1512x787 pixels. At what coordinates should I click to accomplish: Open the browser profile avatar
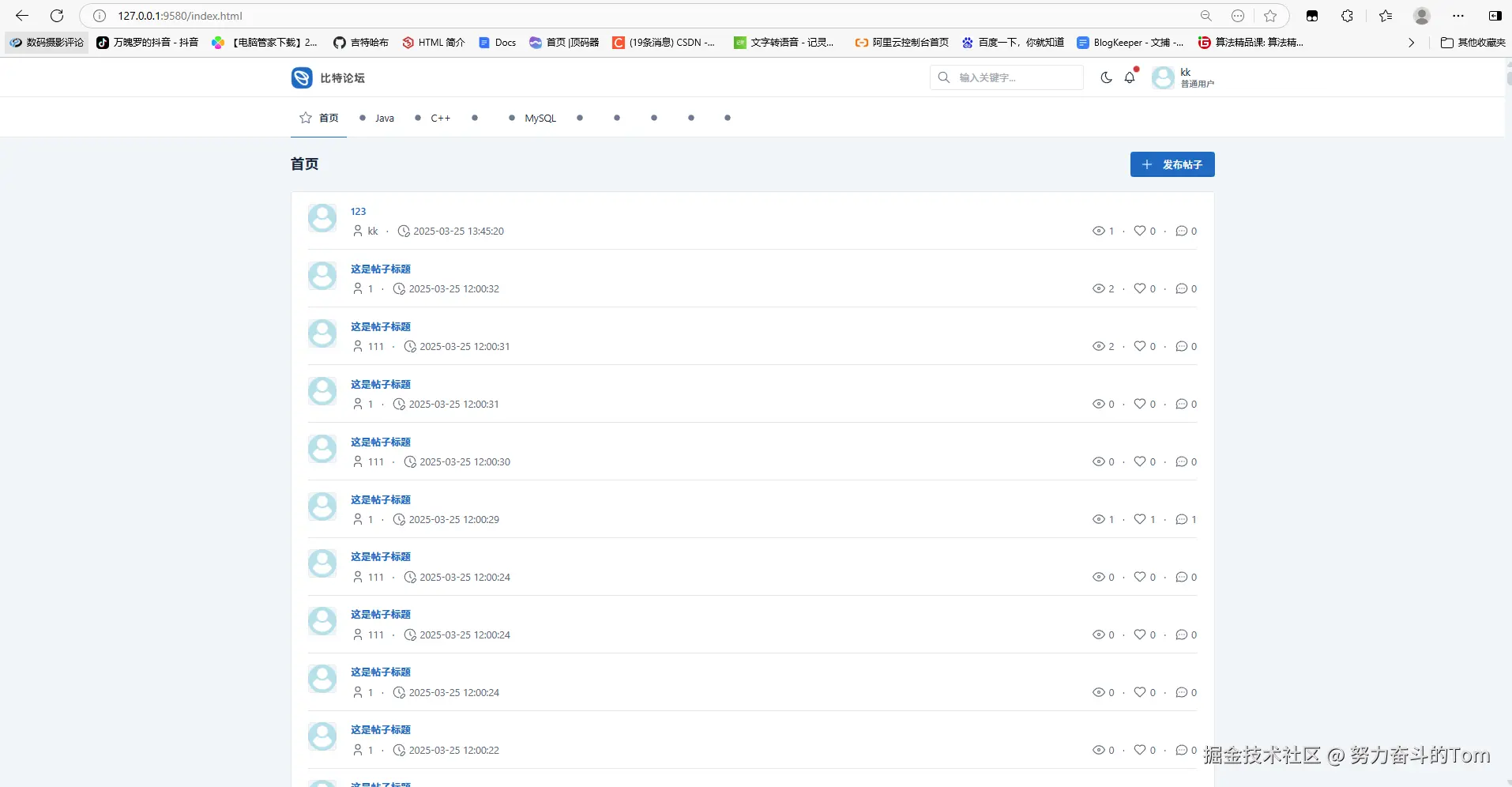pyautogui.click(x=1422, y=16)
